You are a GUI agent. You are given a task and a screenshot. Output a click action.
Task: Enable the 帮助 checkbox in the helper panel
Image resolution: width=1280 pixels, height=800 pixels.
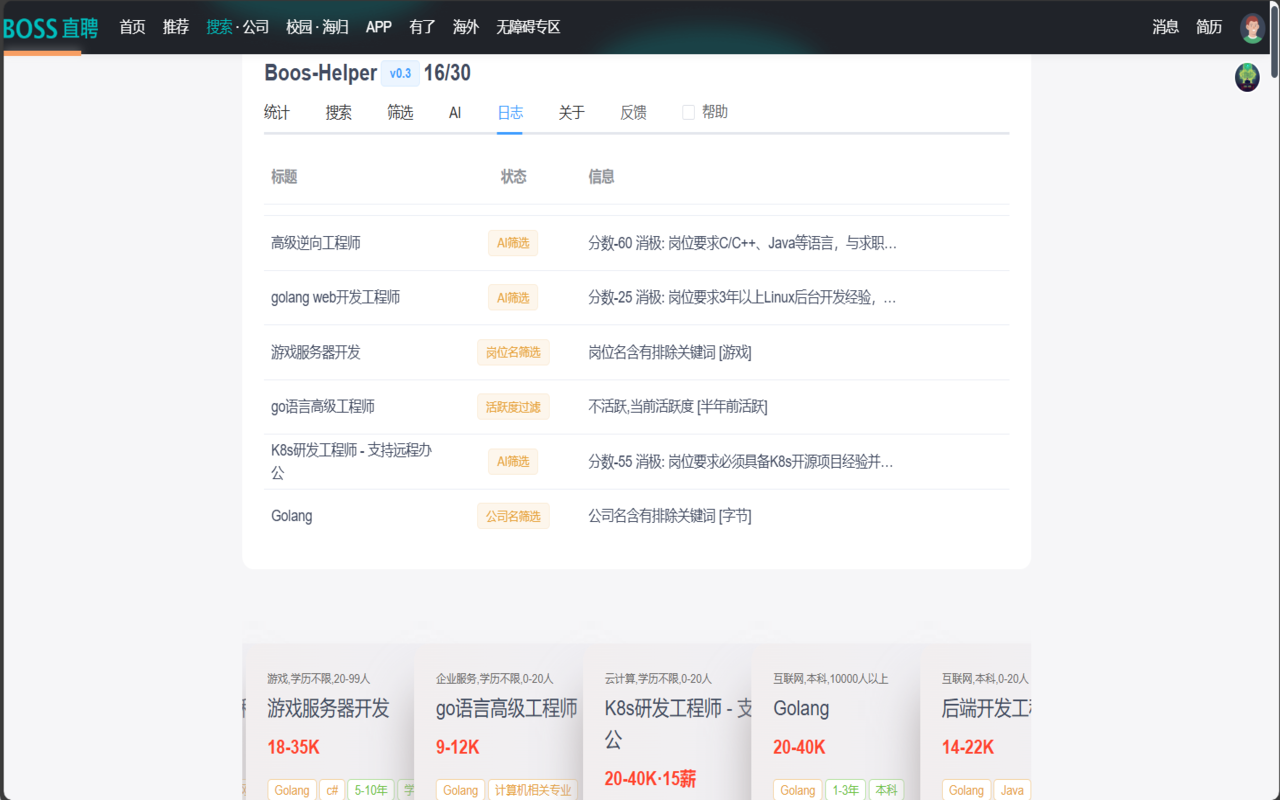[688, 111]
